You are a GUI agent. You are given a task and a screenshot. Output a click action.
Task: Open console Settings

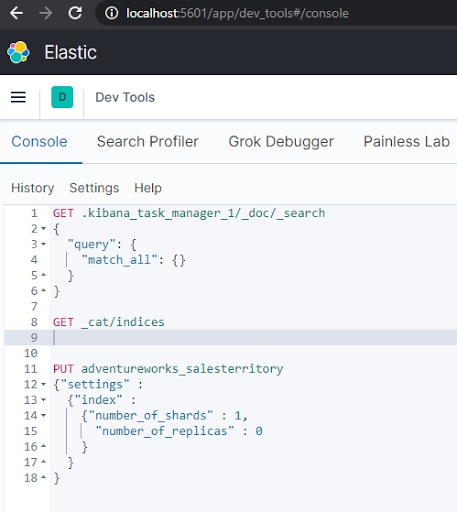(x=94, y=188)
